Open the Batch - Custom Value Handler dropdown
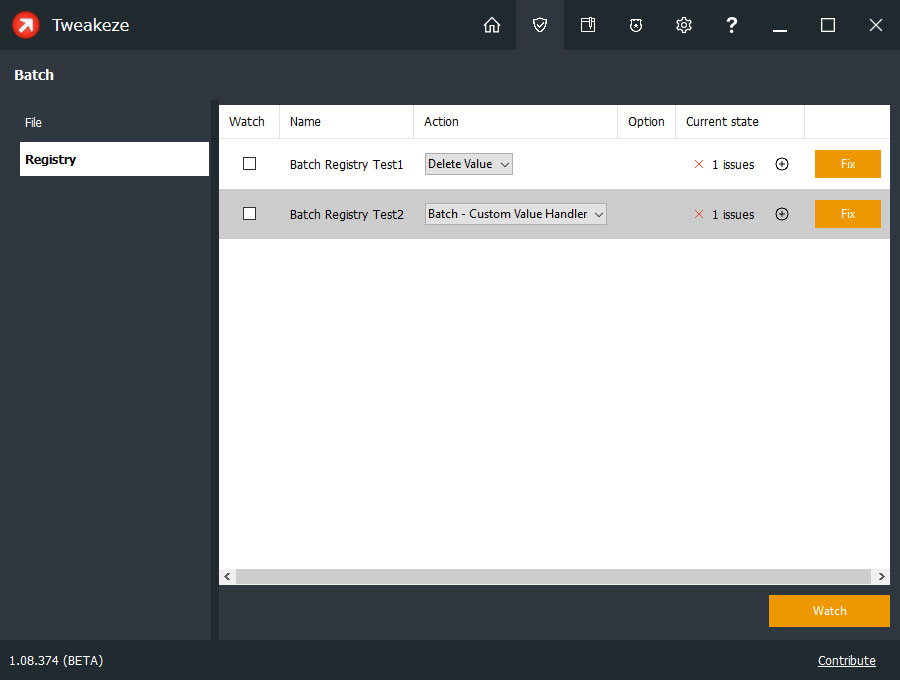This screenshot has width=900, height=680. (515, 213)
